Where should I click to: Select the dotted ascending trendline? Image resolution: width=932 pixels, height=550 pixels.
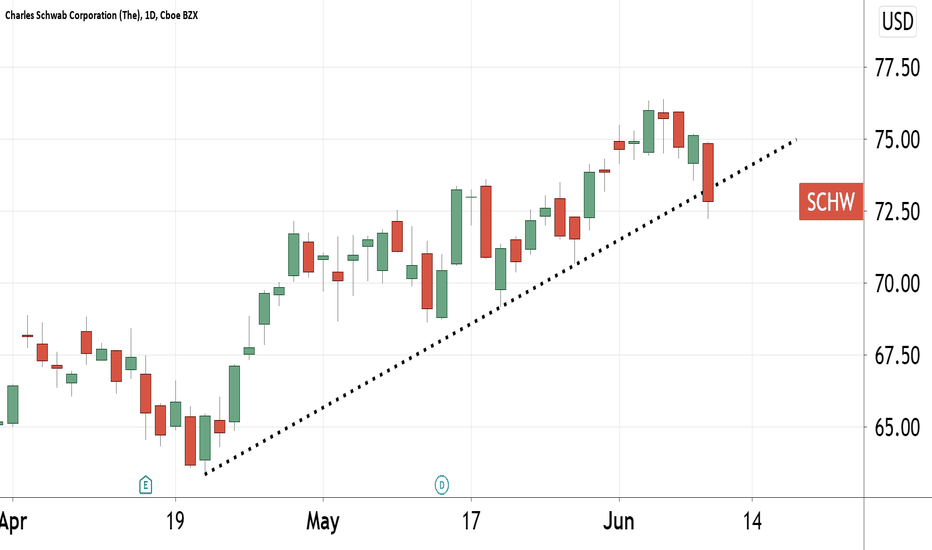click(x=500, y=307)
